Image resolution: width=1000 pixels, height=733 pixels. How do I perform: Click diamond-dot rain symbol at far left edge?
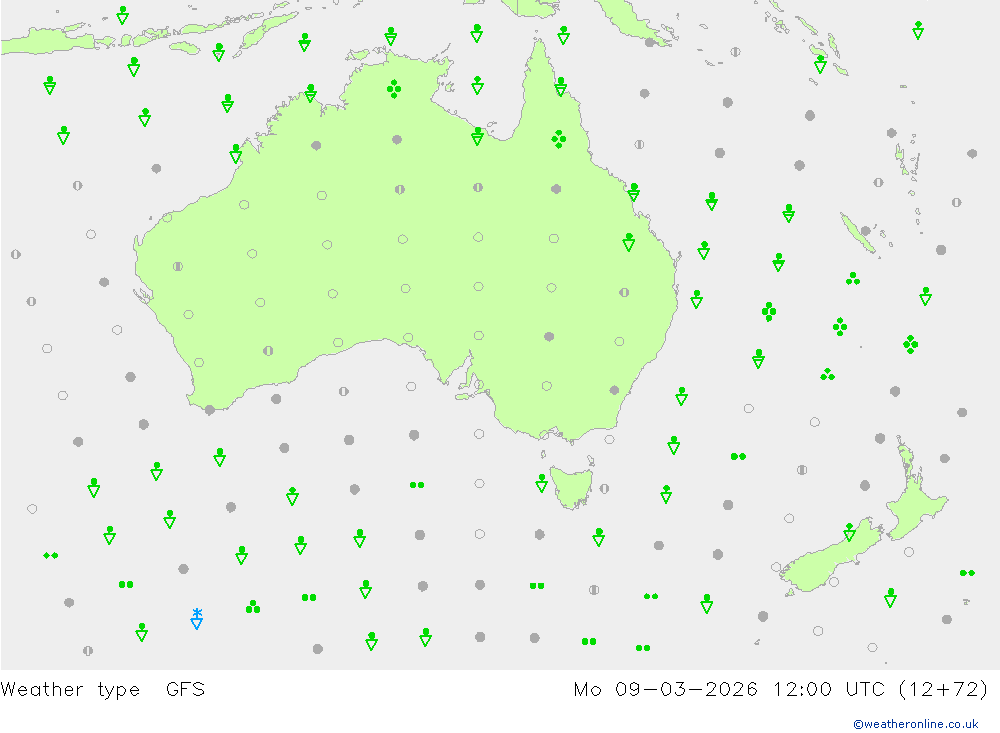coord(51,556)
